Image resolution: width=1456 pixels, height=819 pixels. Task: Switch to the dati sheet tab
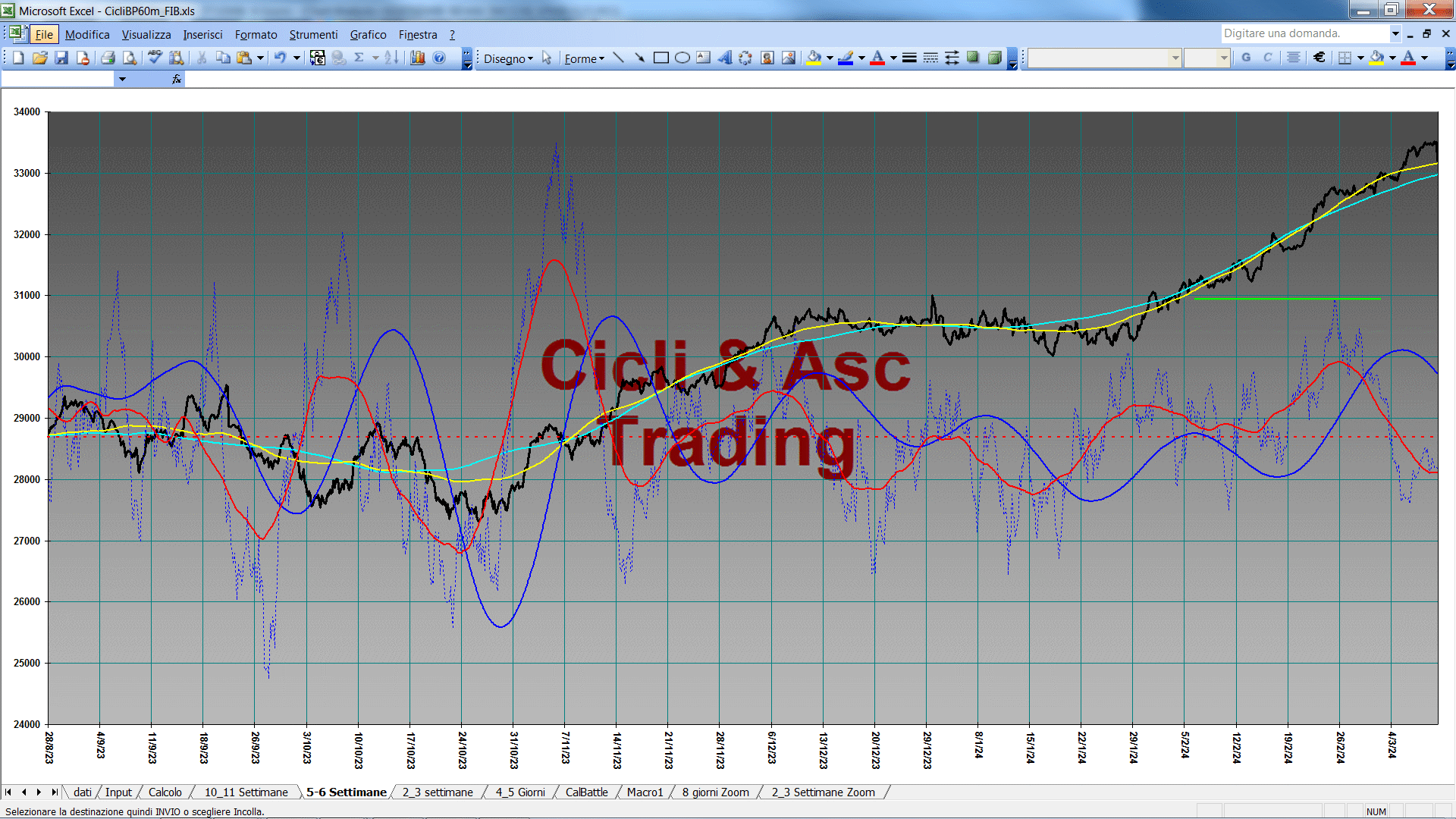83,792
